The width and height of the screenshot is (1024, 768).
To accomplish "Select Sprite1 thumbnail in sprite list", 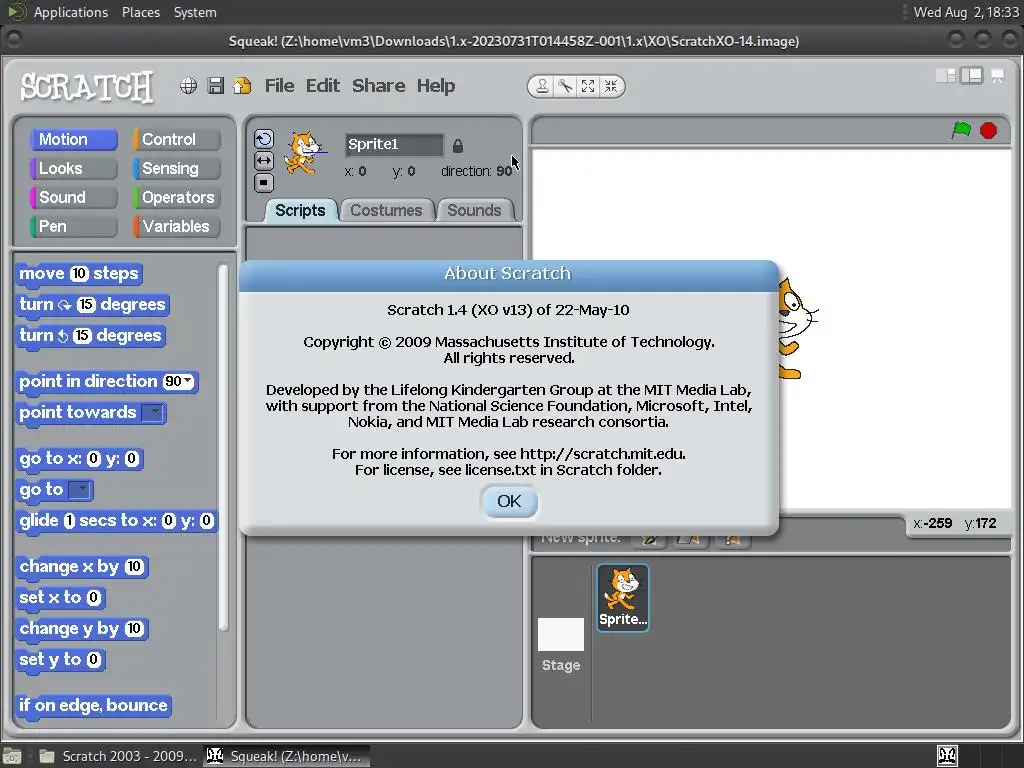I will [622, 598].
